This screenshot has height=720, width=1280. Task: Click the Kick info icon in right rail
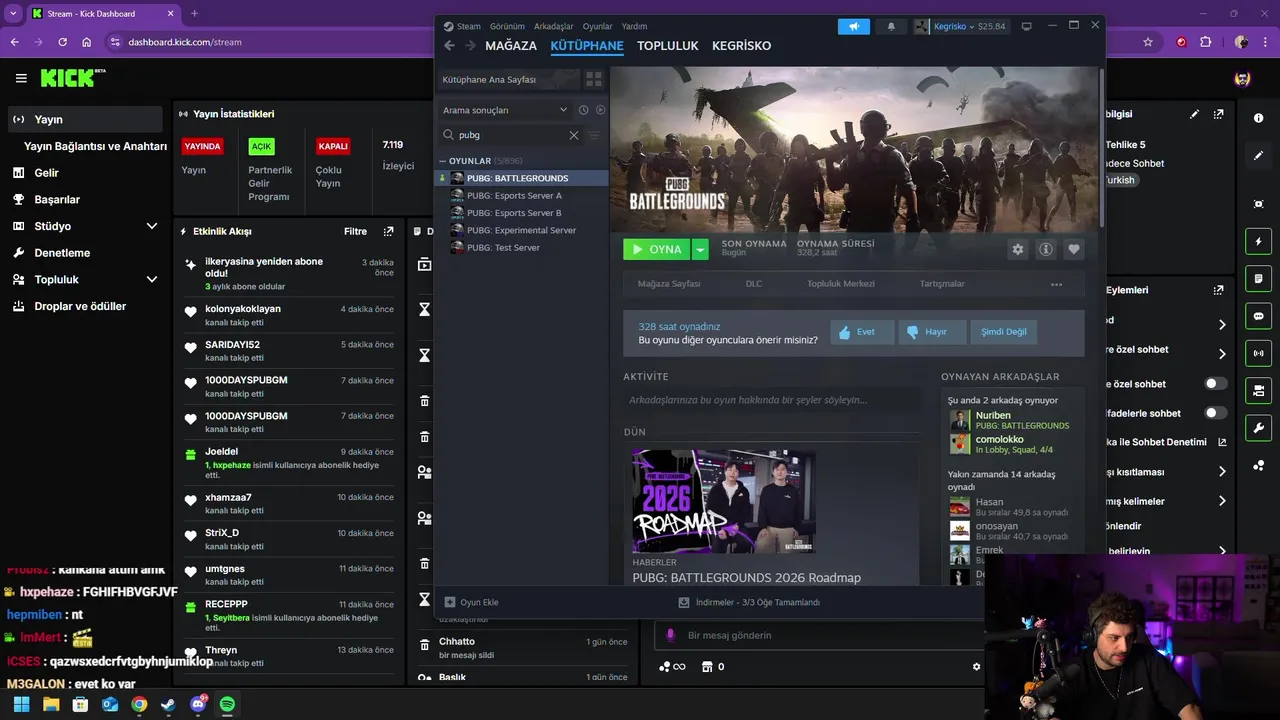[1258, 118]
